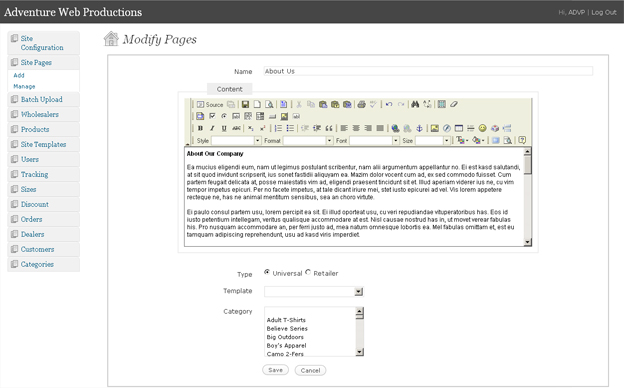This screenshot has width=624, height=388.
Task: Insert a smiley emoticon
Action: (x=482, y=128)
